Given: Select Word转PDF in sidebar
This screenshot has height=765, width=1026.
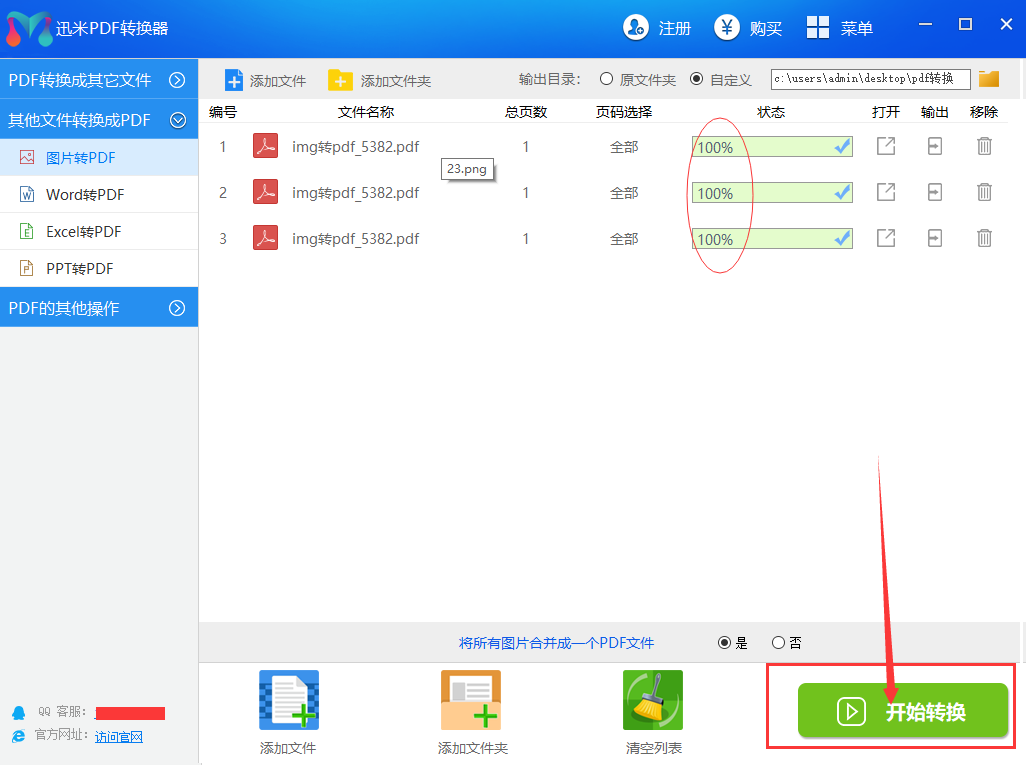Looking at the screenshot, I should point(85,195).
